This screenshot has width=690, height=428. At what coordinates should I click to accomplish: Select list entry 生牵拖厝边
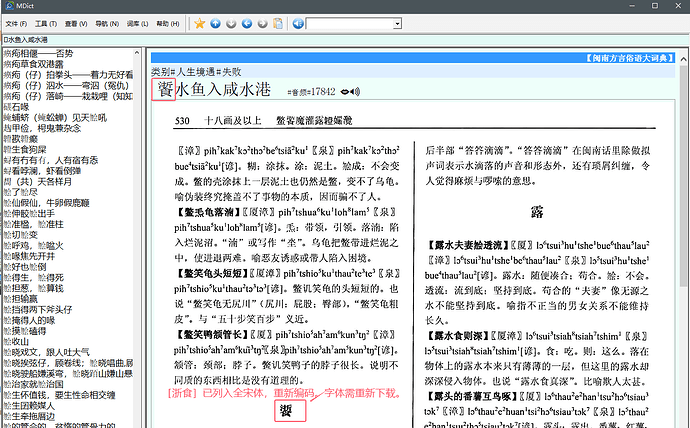pyautogui.click(x=29, y=416)
